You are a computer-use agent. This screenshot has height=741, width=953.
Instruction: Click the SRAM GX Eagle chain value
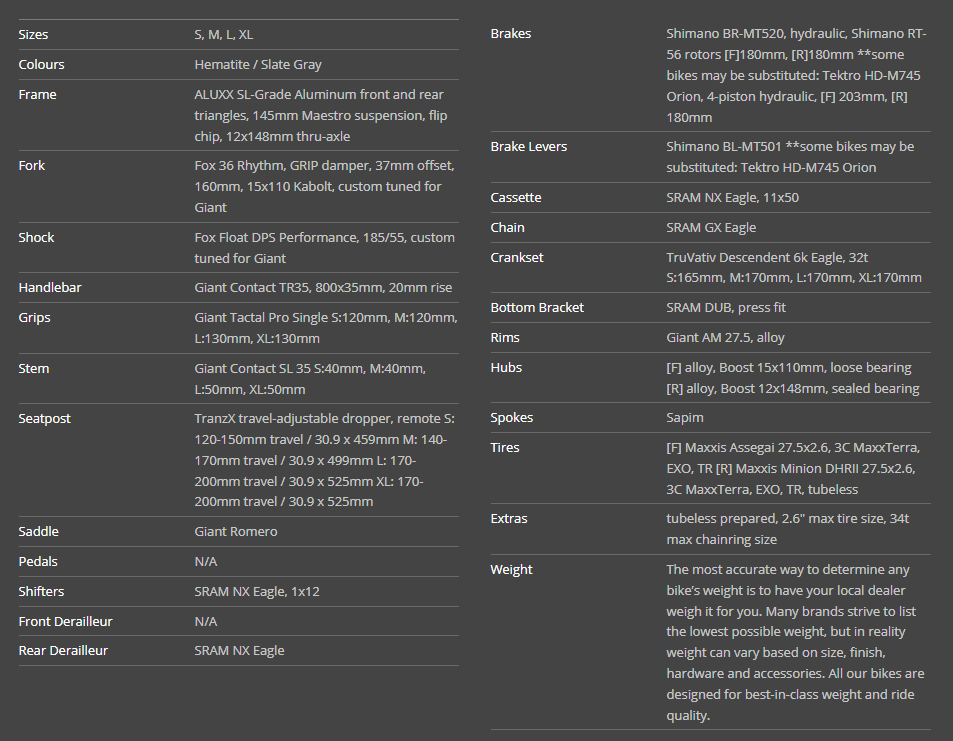711,228
